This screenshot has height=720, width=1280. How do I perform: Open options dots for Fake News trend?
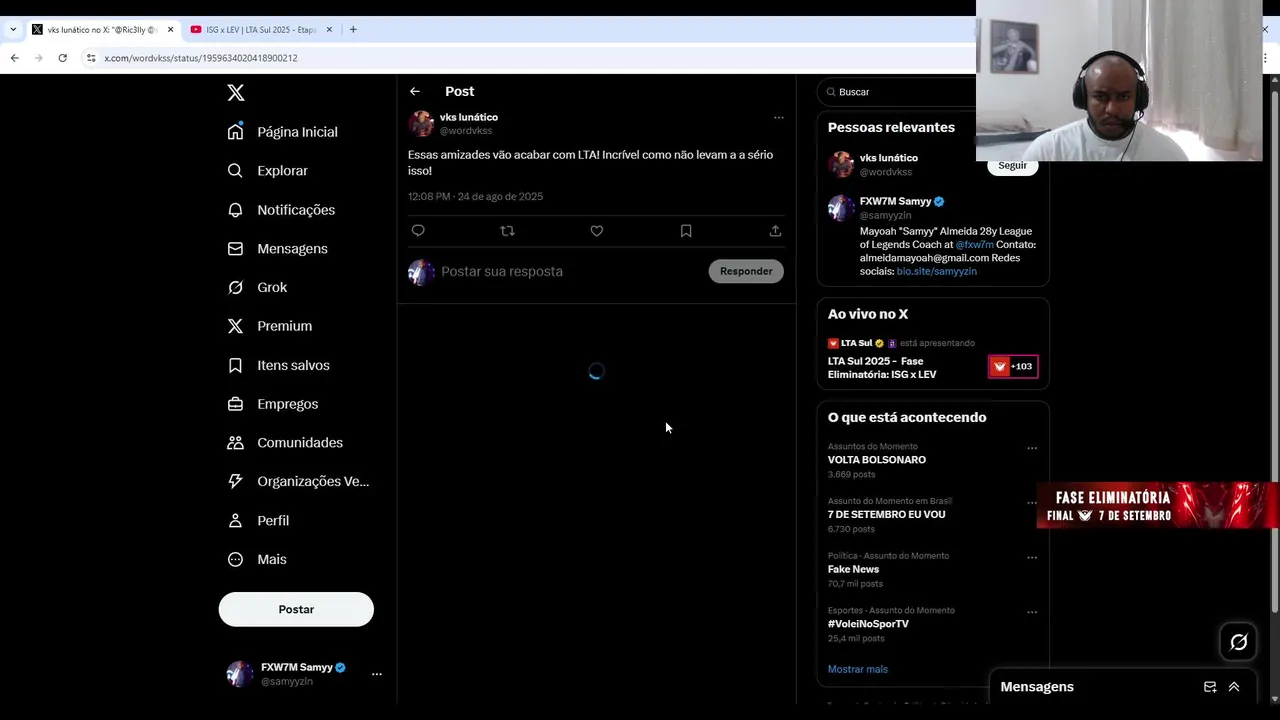click(x=1032, y=557)
